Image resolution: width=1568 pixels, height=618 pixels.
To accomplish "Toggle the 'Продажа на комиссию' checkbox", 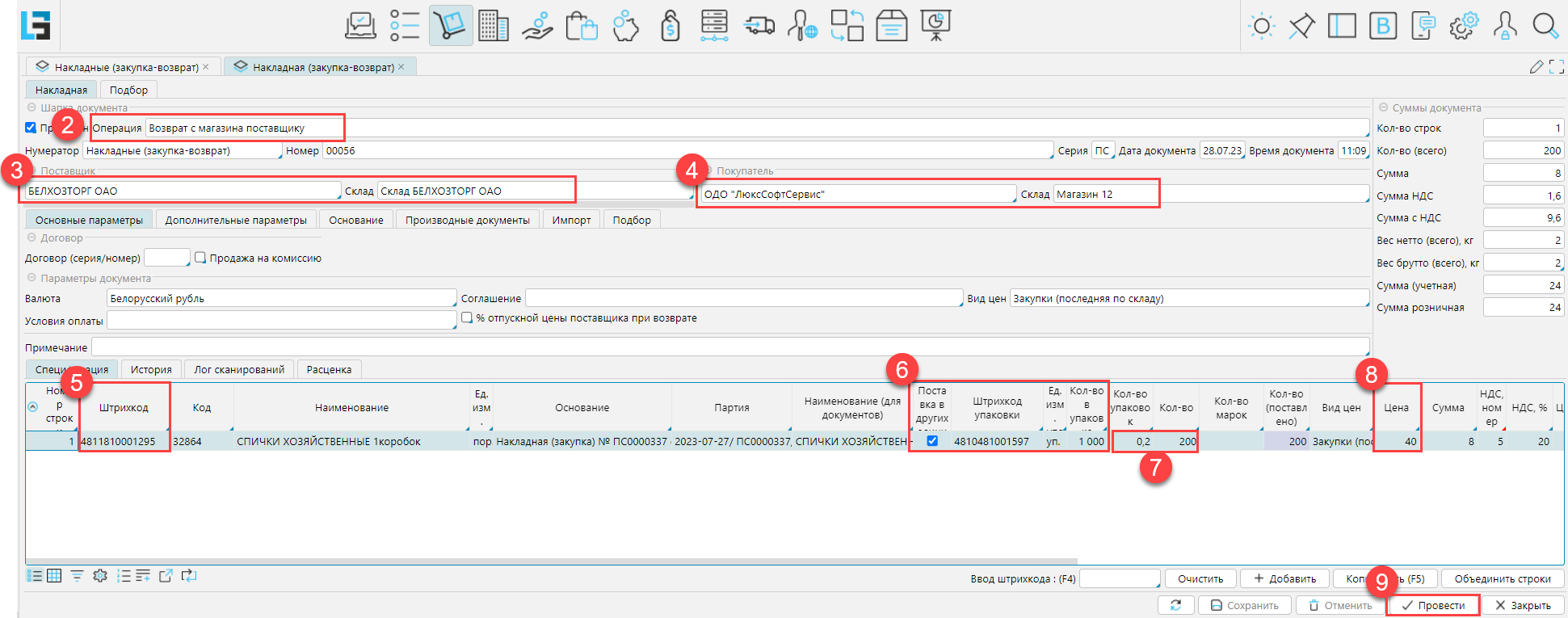I will point(200,258).
